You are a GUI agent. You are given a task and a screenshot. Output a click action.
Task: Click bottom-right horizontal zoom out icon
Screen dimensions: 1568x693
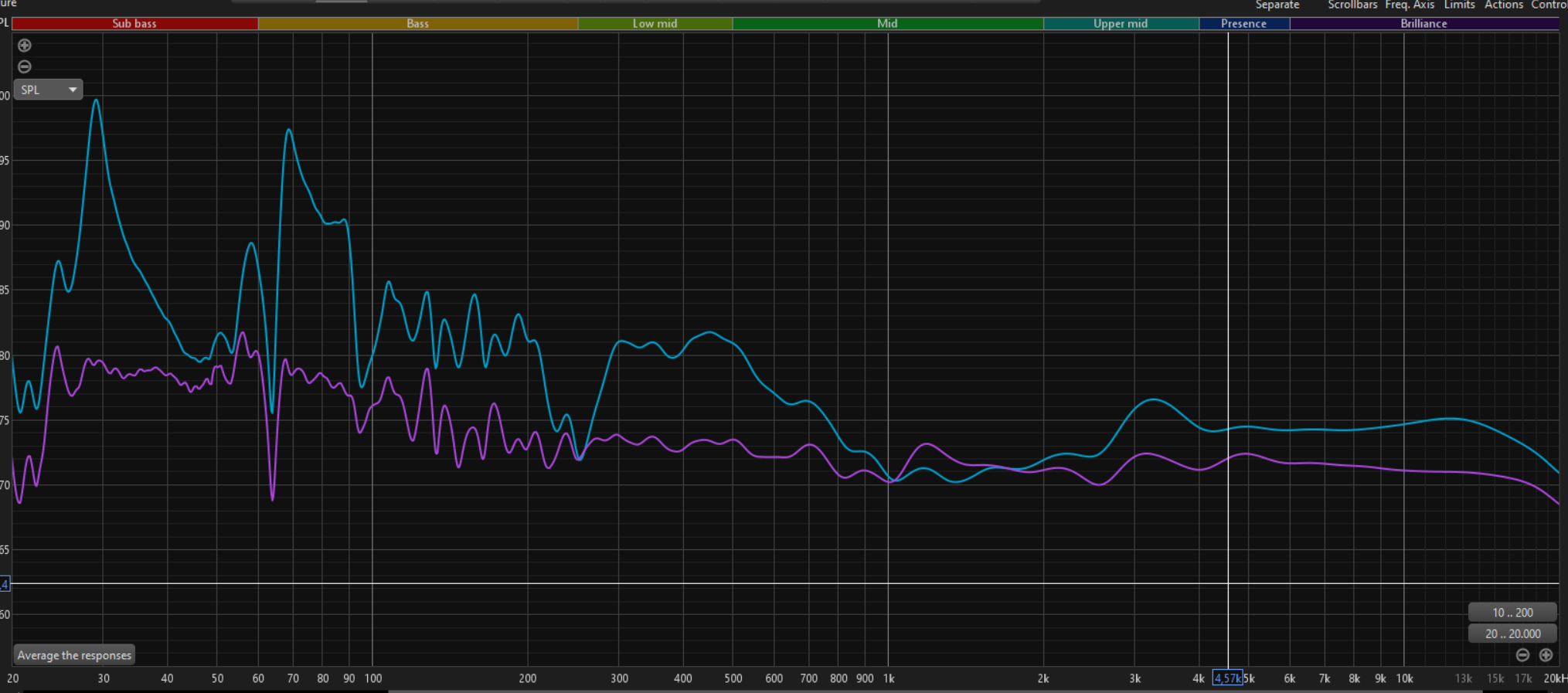tap(1522, 655)
